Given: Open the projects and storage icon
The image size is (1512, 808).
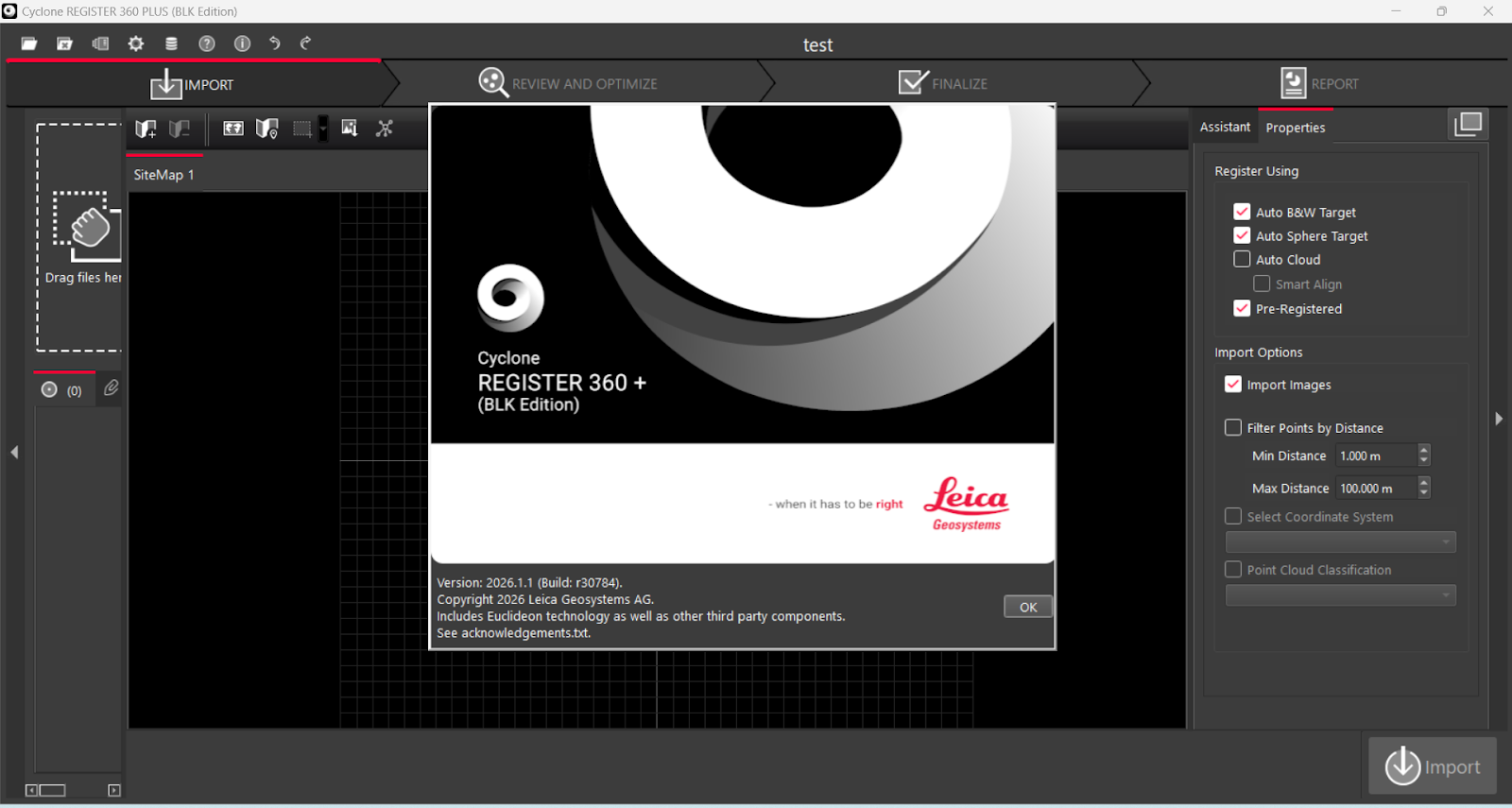Looking at the screenshot, I should tap(100, 43).
